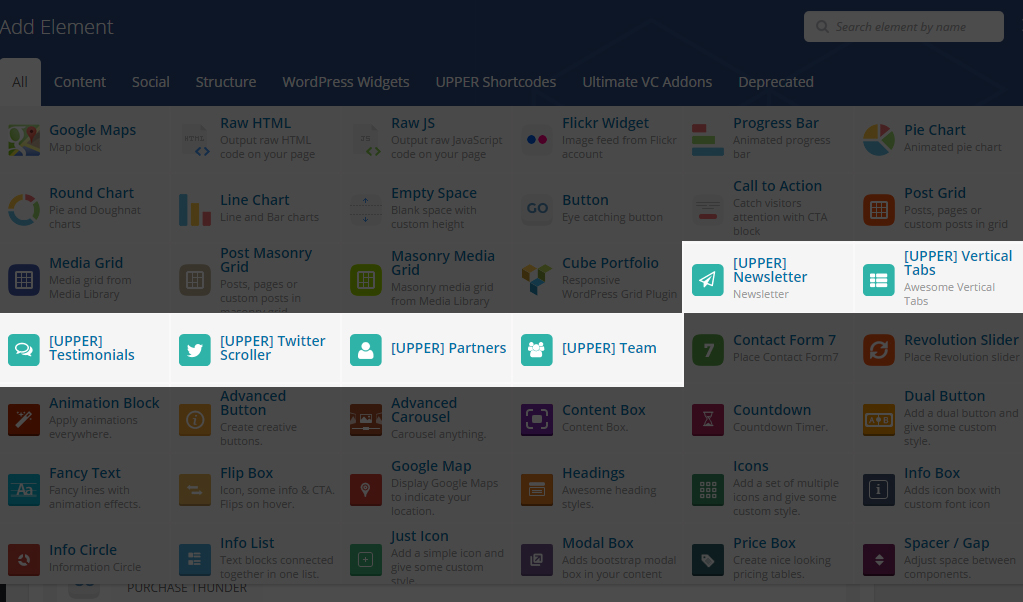The image size is (1023, 602).
Task: Click the [UPPER] Partners person icon
Action: pos(366,349)
